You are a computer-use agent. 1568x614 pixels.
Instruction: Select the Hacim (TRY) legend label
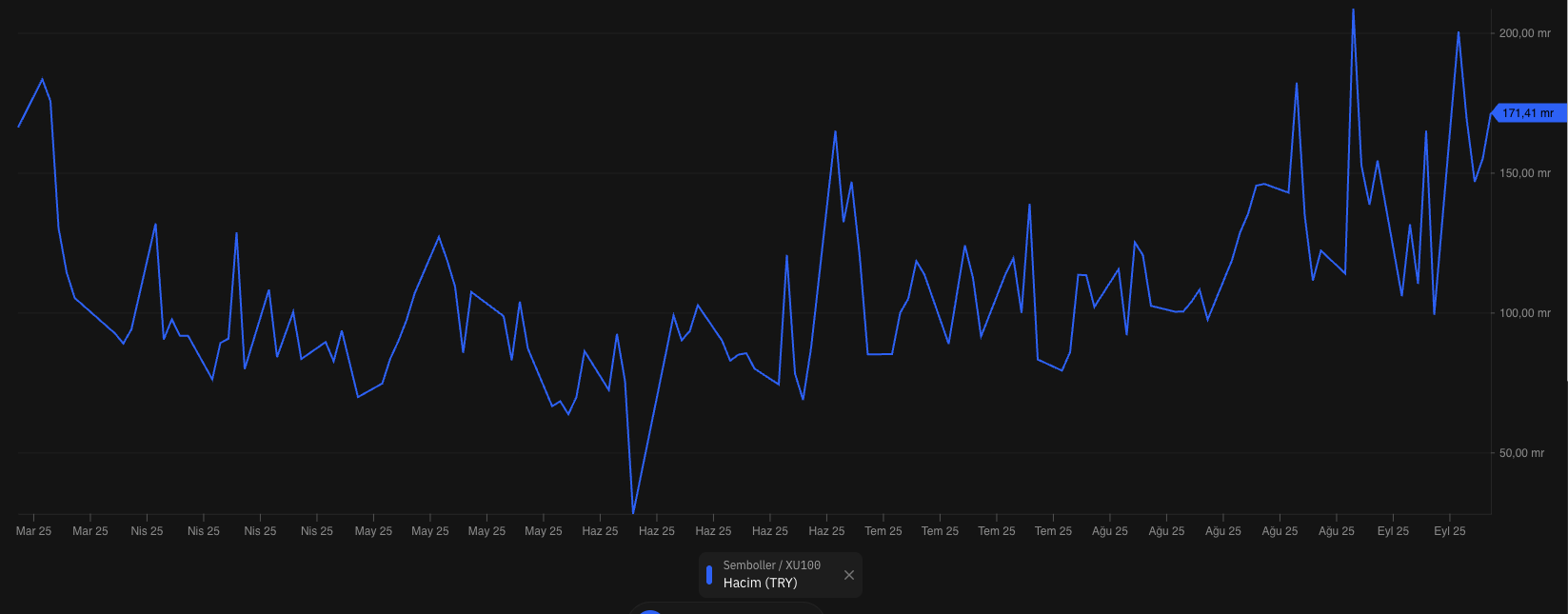[x=760, y=584]
